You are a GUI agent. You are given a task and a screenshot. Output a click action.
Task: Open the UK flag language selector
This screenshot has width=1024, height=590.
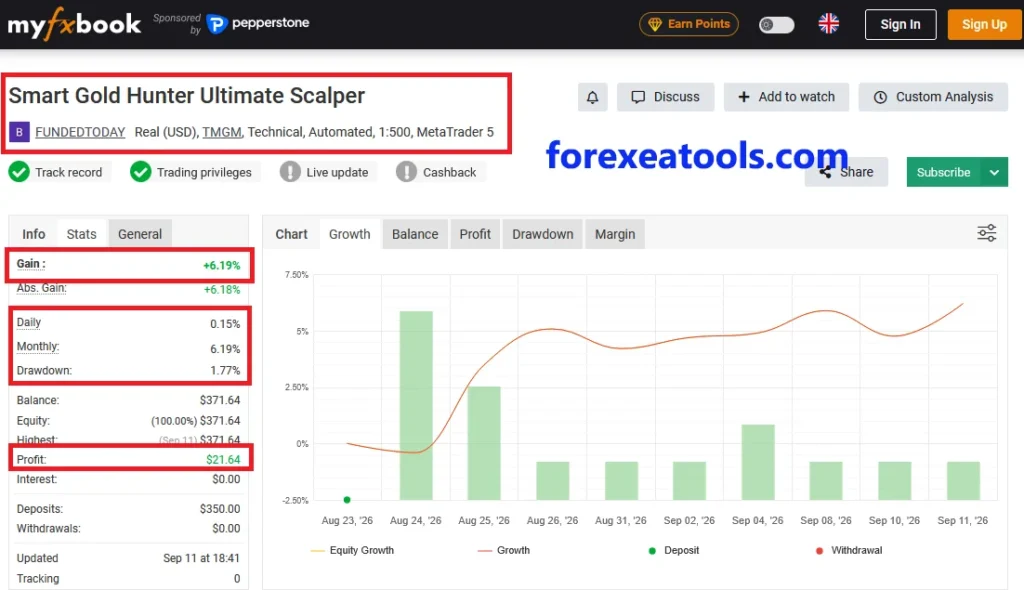click(x=829, y=24)
